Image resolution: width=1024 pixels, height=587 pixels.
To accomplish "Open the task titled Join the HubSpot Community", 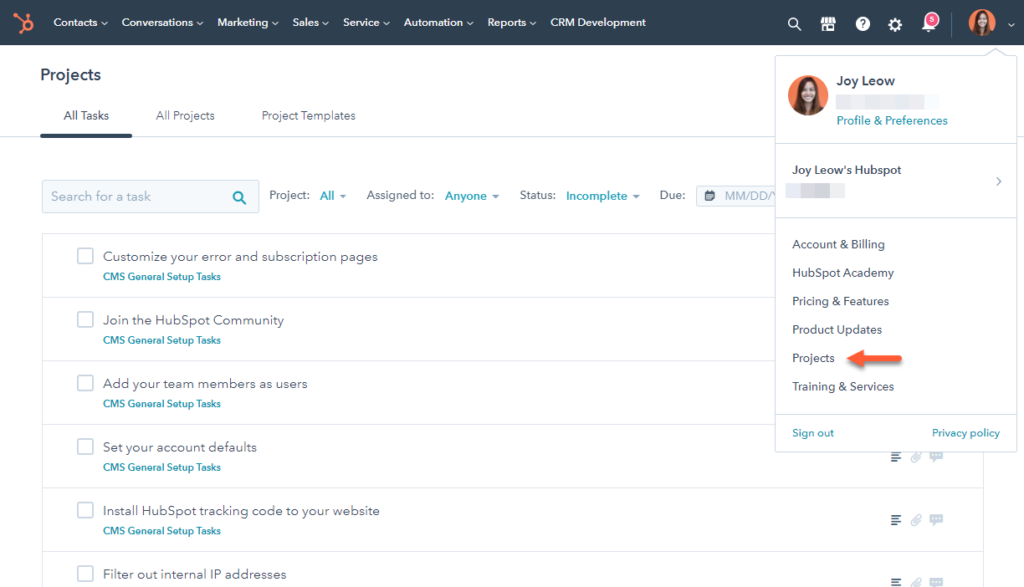I will point(193,320).
